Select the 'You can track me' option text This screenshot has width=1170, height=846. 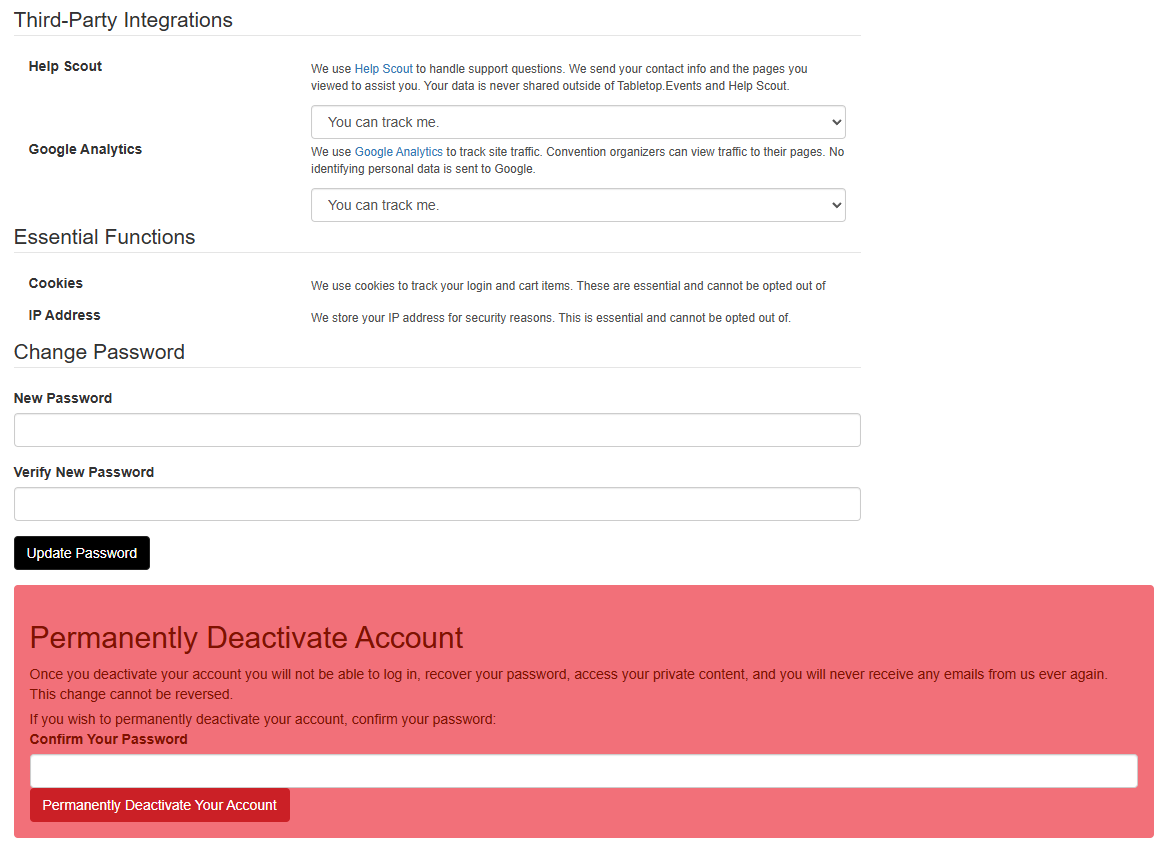(383, 121)
